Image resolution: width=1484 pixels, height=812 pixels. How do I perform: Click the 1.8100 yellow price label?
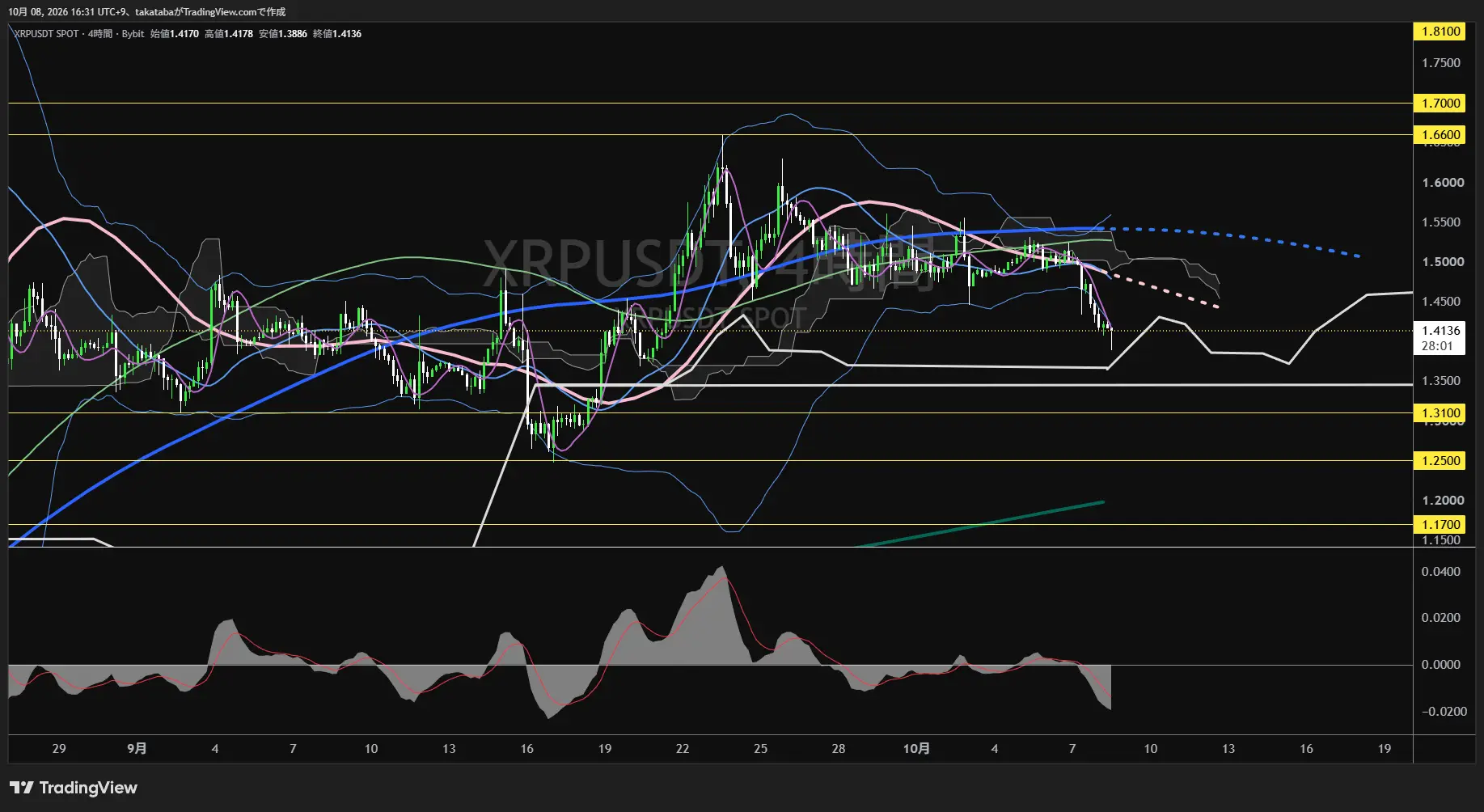1441,32
